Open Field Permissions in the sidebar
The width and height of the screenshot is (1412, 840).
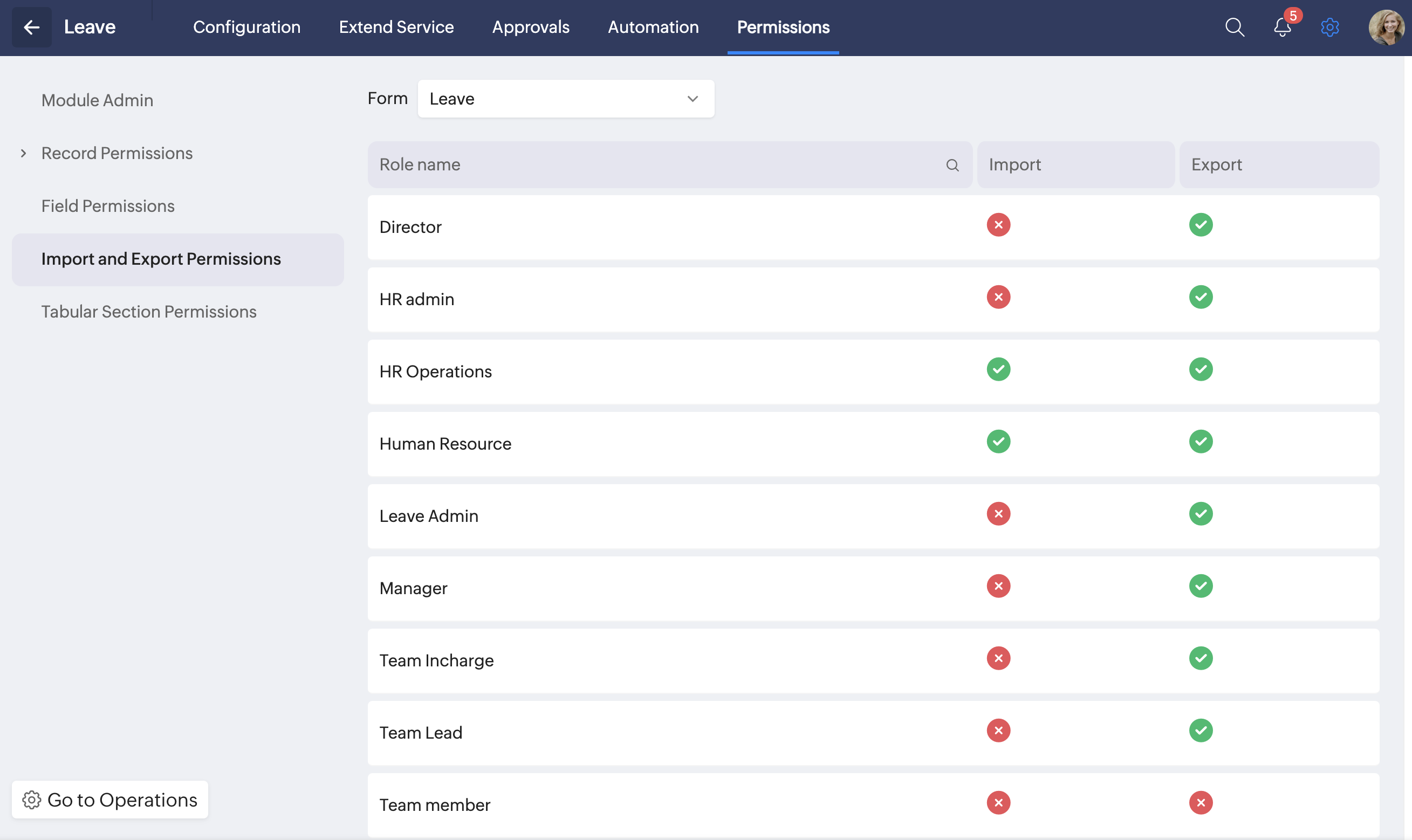point(107,206)
